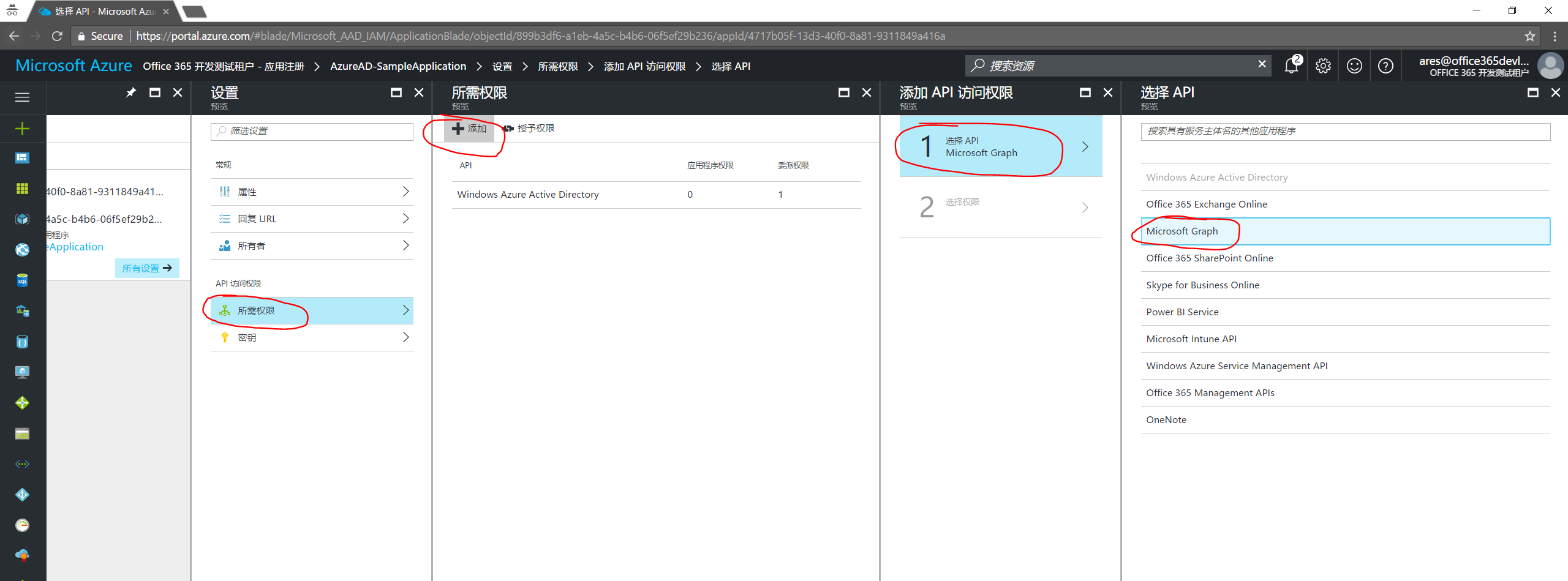Click the 授予权限 grant permissions button
This screenshot has width=1568, height=581.
click(529, 129)
